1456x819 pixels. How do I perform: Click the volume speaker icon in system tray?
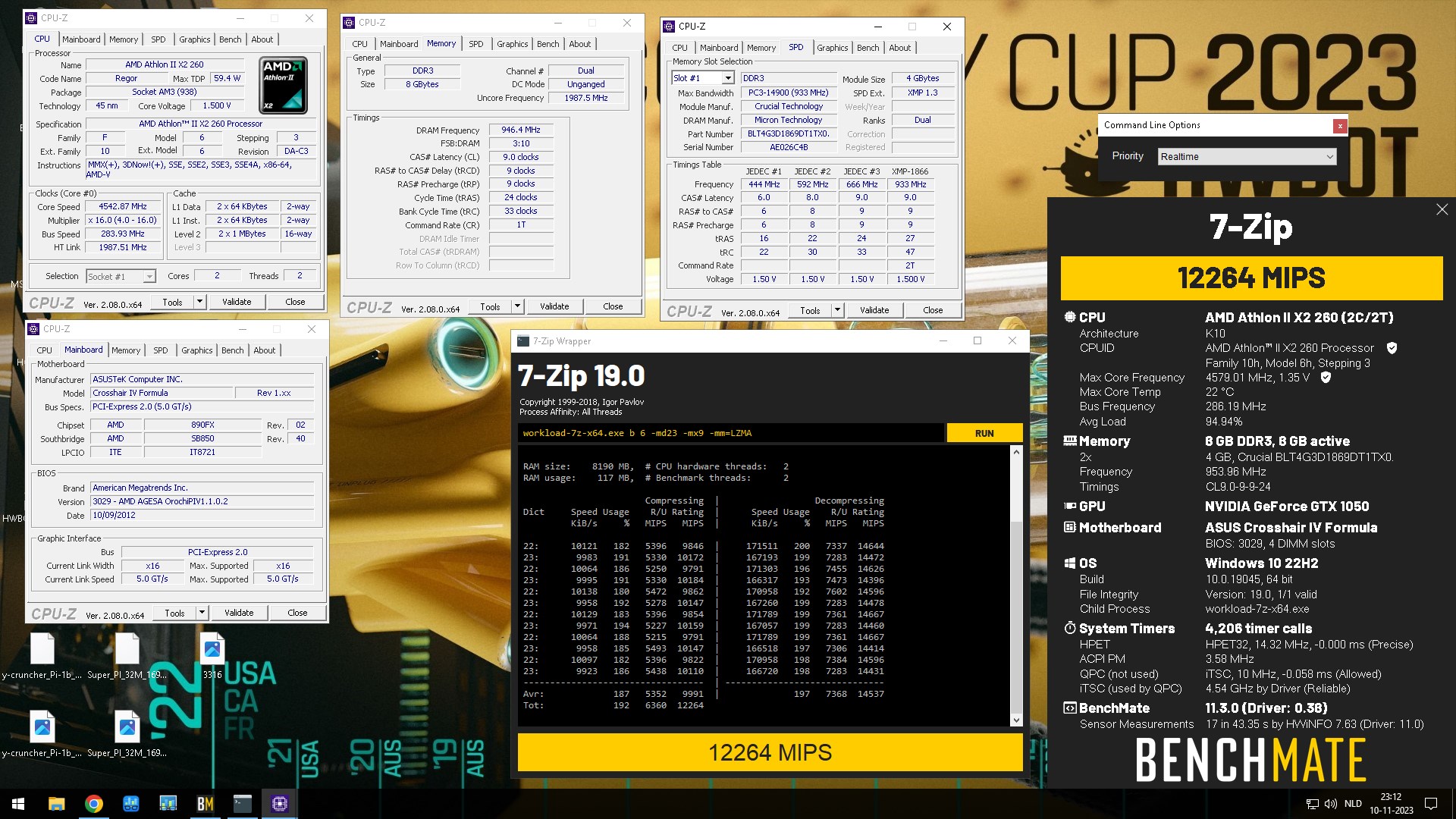[1330, 804]
